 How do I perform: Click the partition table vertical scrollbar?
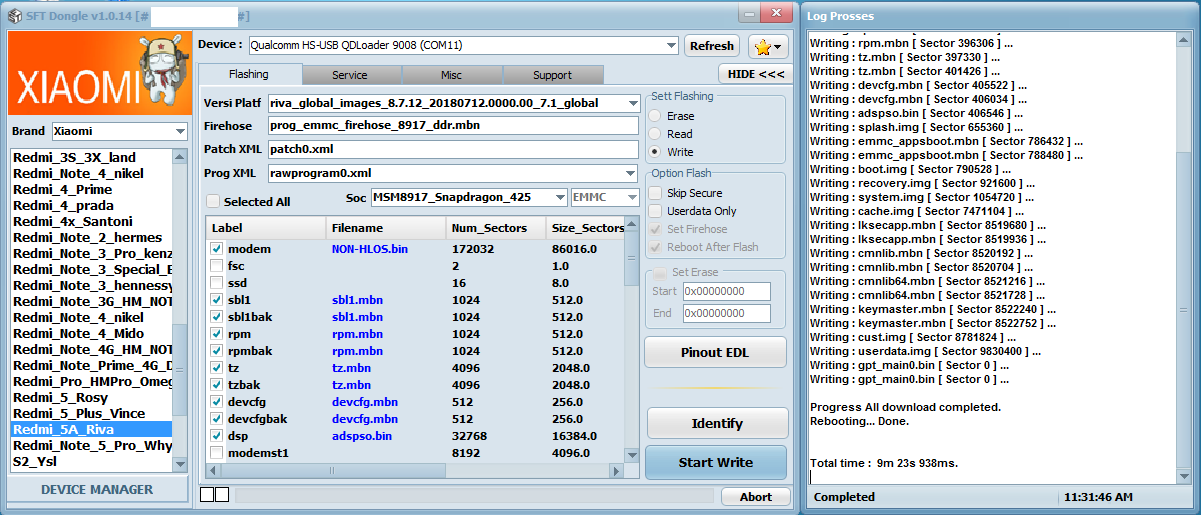(x=631, y=339)
